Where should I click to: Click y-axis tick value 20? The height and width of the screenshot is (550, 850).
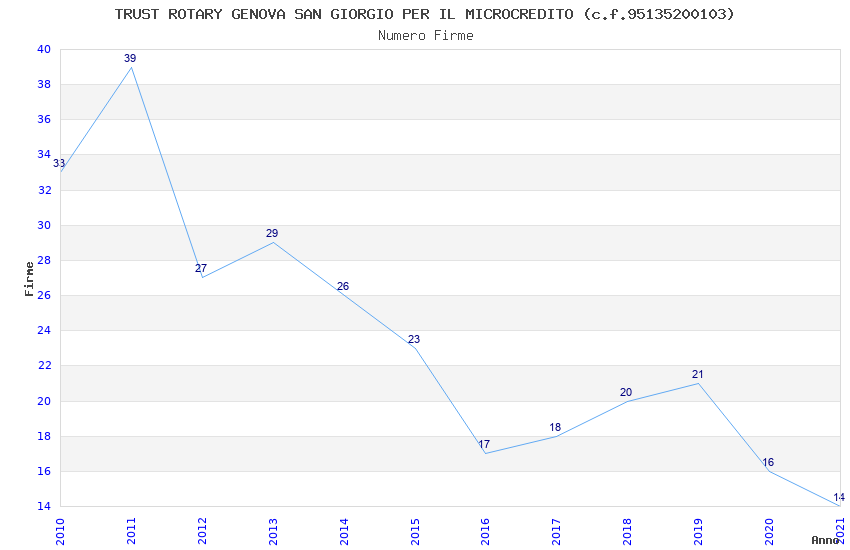point(44,401)
